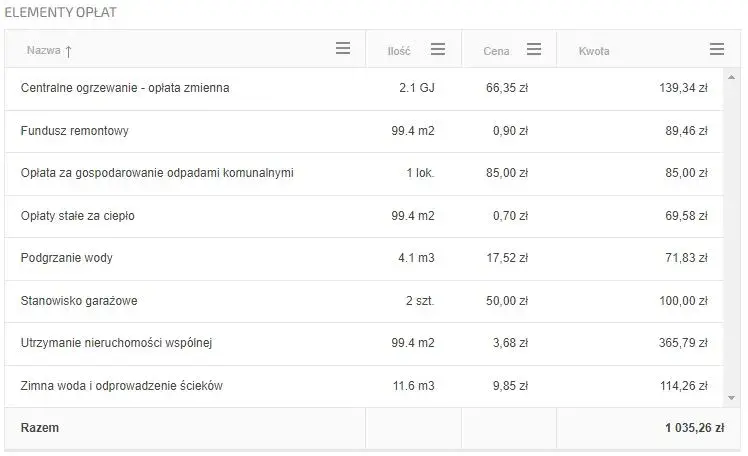Viewport: 748px width, 456px height.
Task: Open the Kwota column menu icon
Action: pyautogui.click(x=717, y=49)
